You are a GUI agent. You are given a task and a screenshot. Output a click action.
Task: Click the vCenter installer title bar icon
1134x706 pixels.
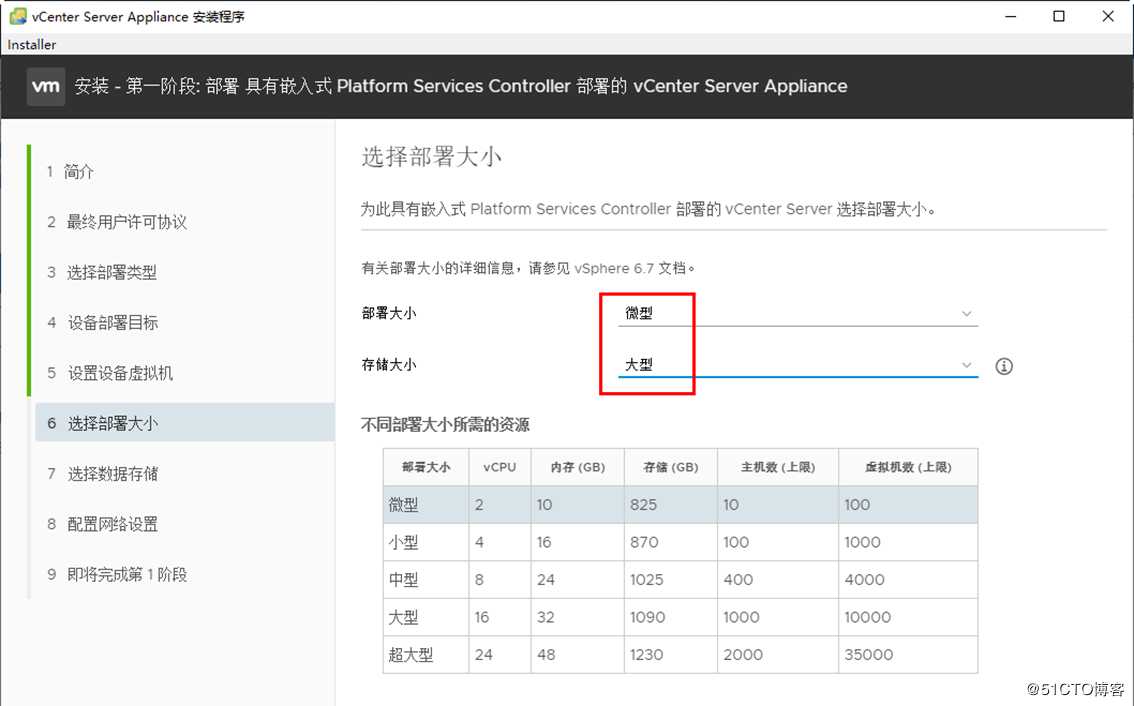pyautogui.click(x=17, y=16)
